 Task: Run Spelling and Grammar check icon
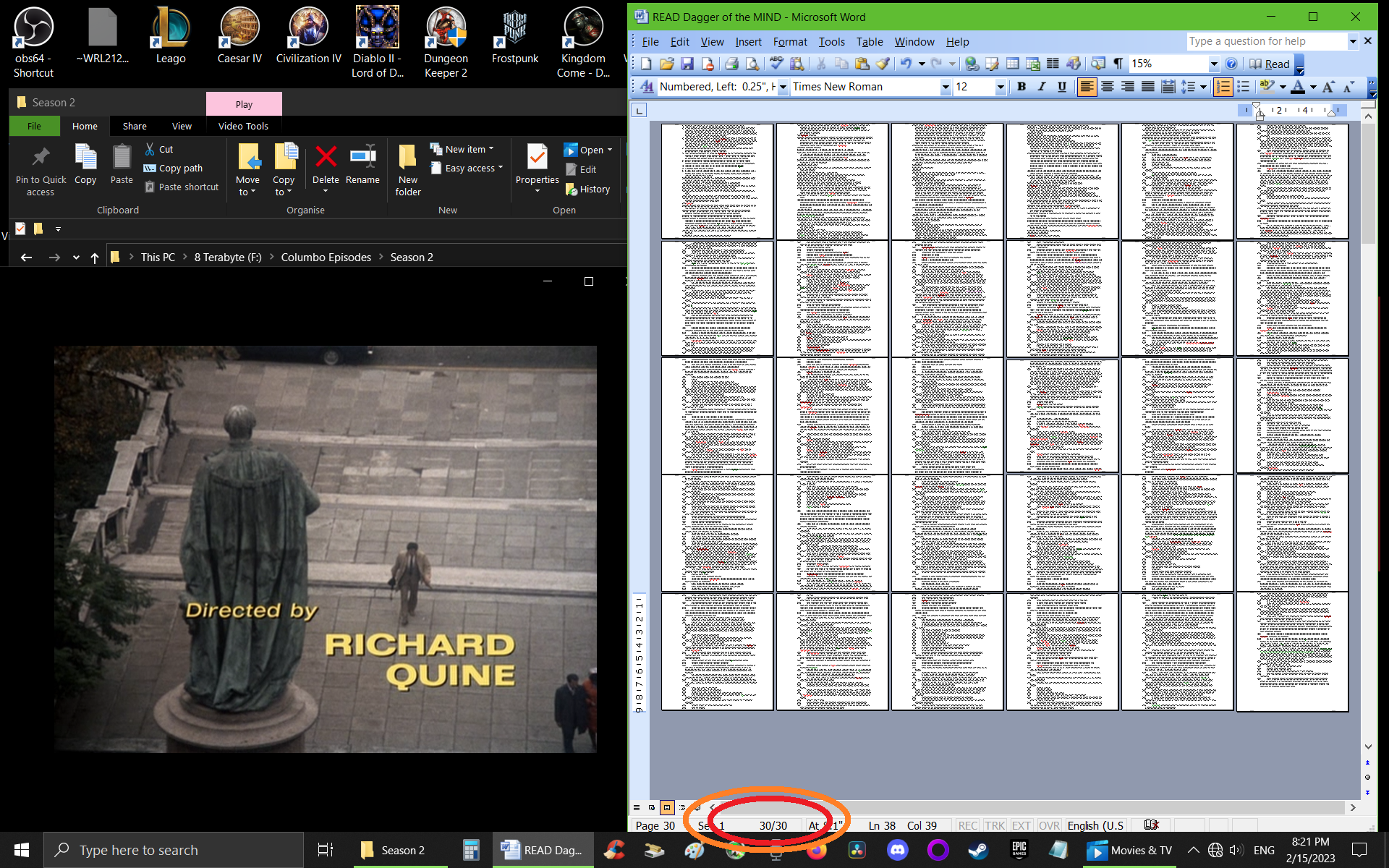tap(776, 64)
